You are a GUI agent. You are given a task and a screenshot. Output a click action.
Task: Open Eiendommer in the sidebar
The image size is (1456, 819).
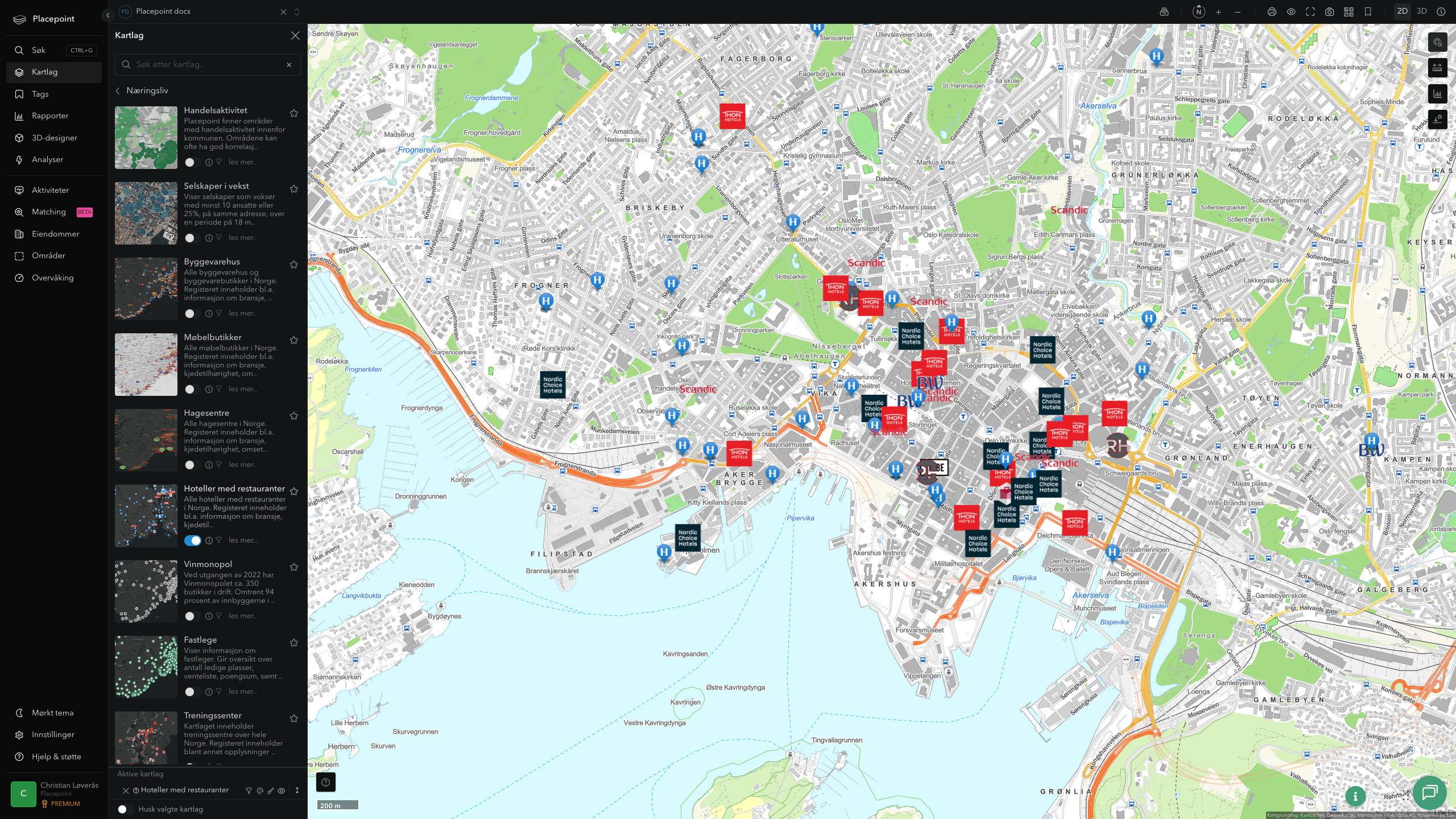[54, 234]
